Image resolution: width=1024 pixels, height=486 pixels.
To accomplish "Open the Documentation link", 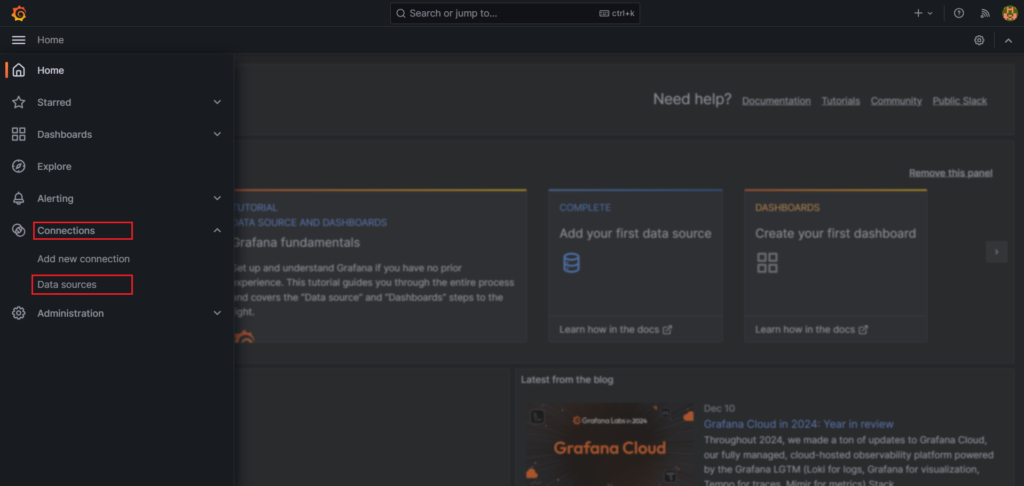I will pos(776,101).
